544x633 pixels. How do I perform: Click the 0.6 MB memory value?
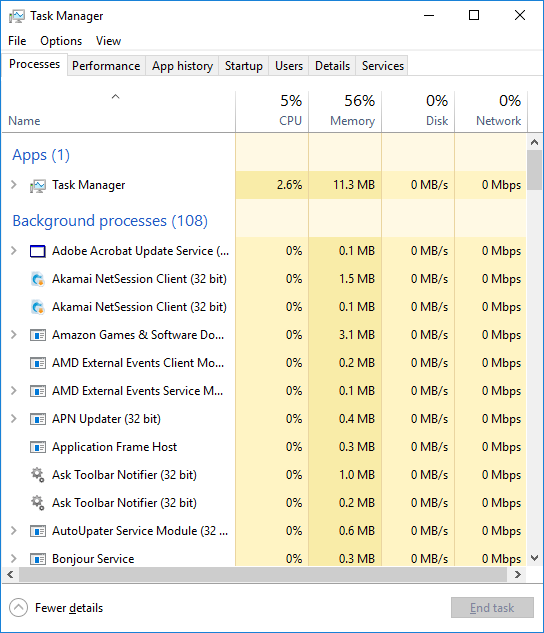tap(357, 531)
